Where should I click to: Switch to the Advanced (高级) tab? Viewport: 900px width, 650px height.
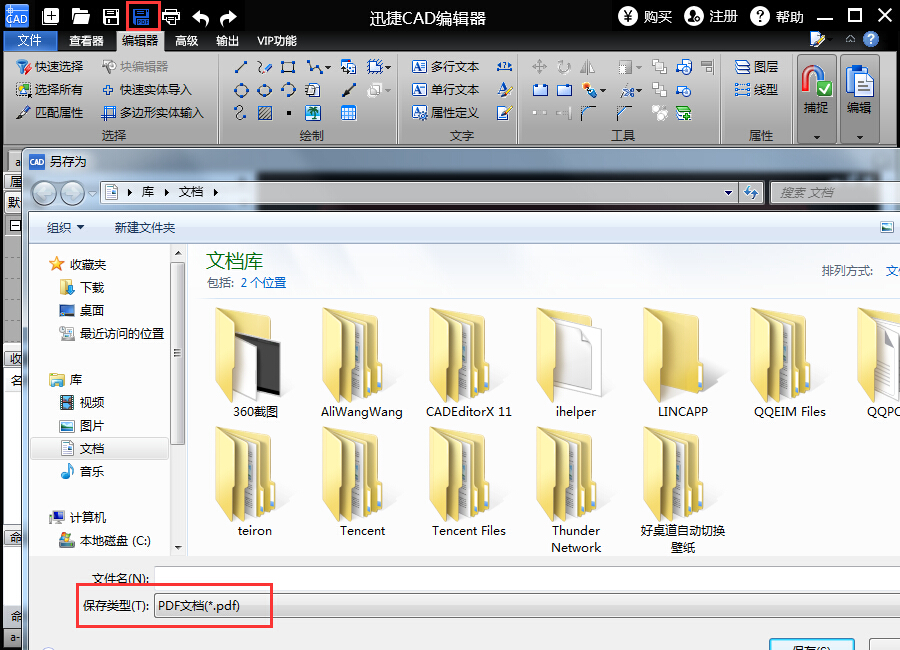point(187,41)
